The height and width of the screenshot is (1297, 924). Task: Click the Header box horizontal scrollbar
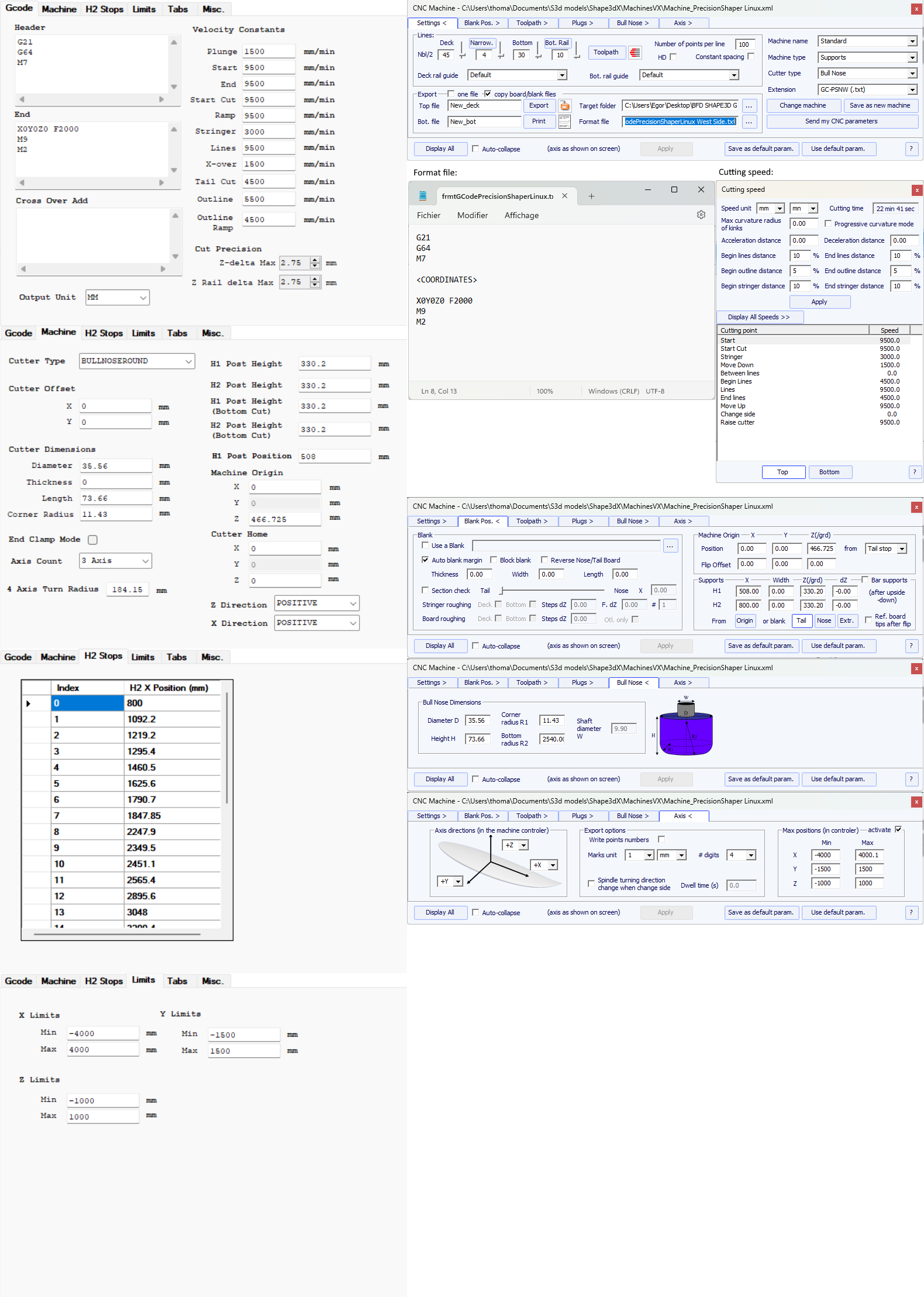pyautogui.click(x=91, y=99)
